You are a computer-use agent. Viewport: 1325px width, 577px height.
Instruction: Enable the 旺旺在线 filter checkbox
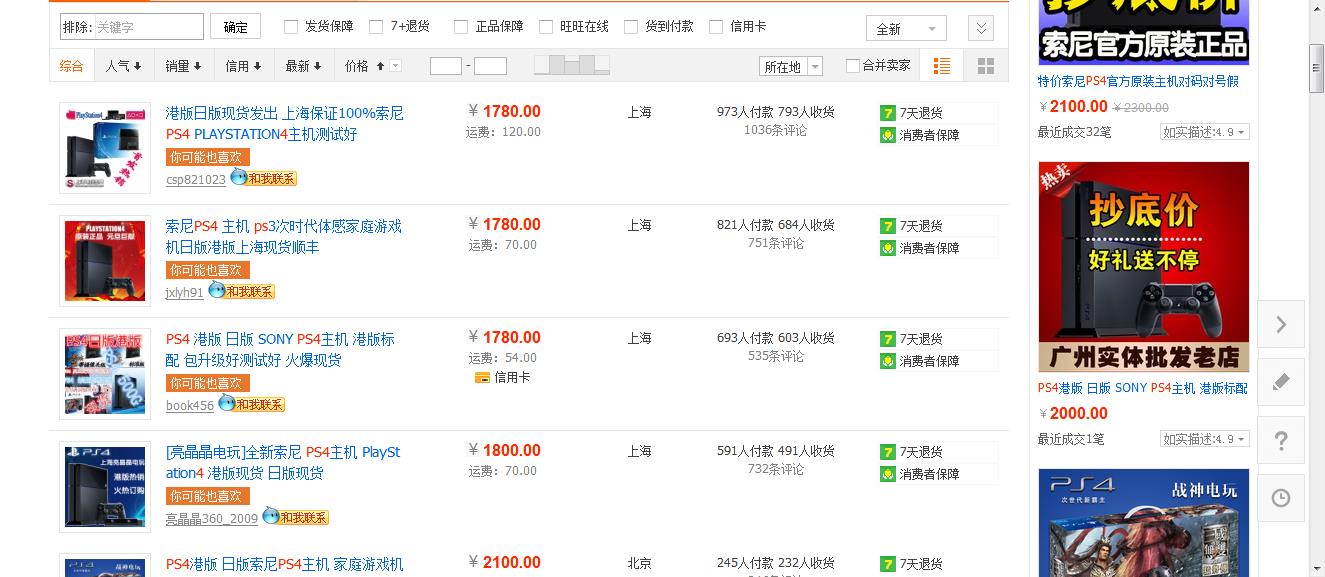546,27
